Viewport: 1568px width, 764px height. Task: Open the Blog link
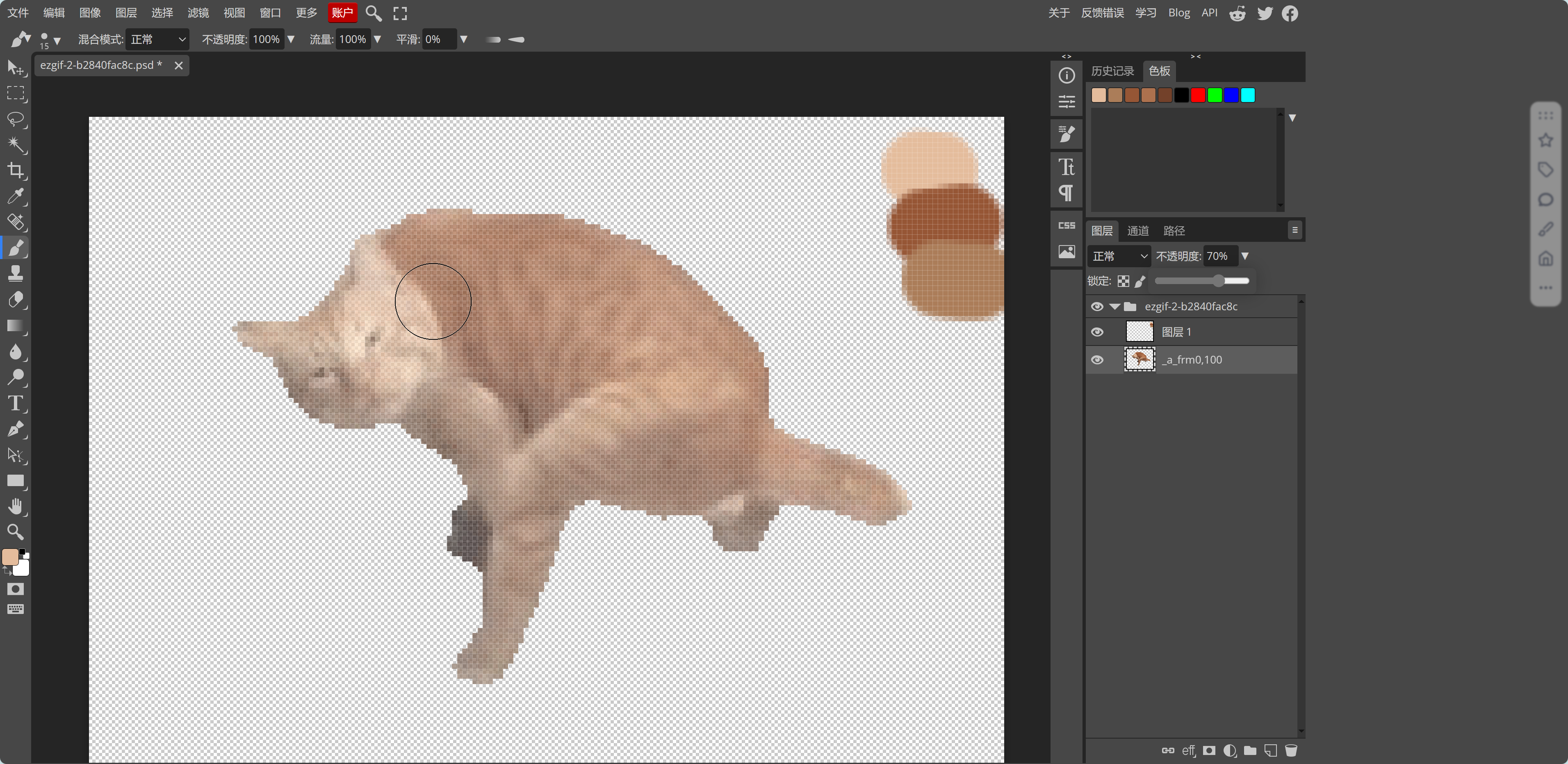(1178, 12)
